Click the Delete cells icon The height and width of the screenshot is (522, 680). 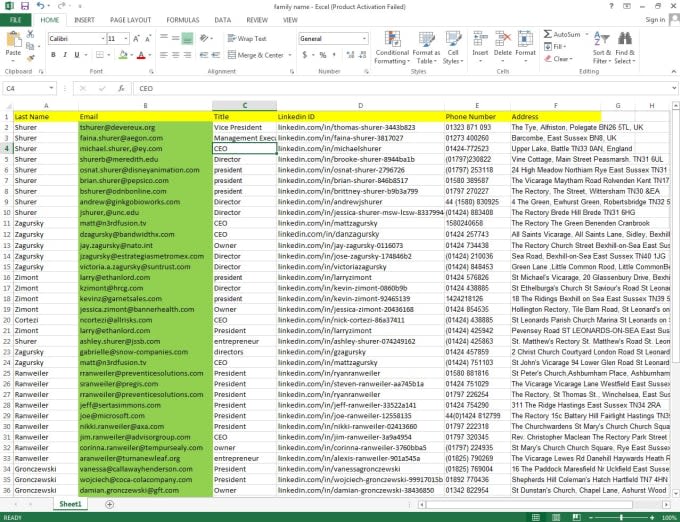503,39
